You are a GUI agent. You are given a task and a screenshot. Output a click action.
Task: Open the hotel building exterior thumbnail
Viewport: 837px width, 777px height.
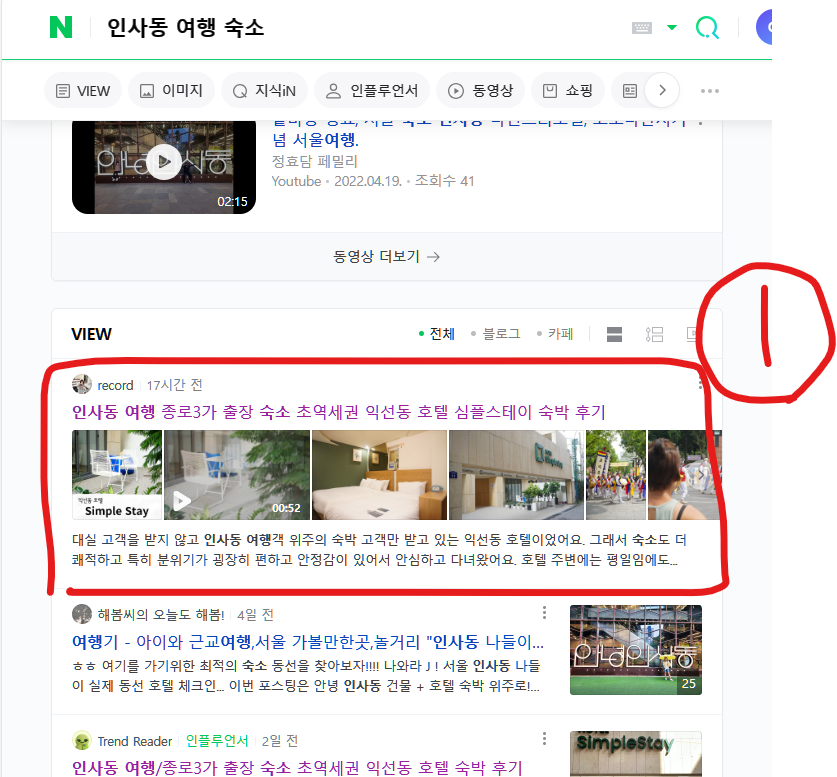coord(516,475)
